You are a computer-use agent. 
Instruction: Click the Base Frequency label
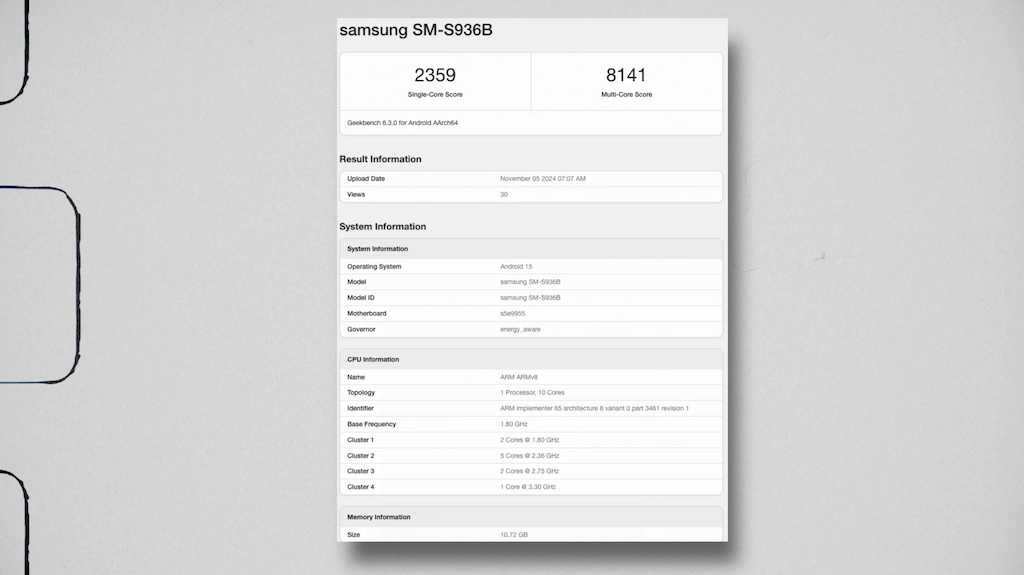click(372, 424)
